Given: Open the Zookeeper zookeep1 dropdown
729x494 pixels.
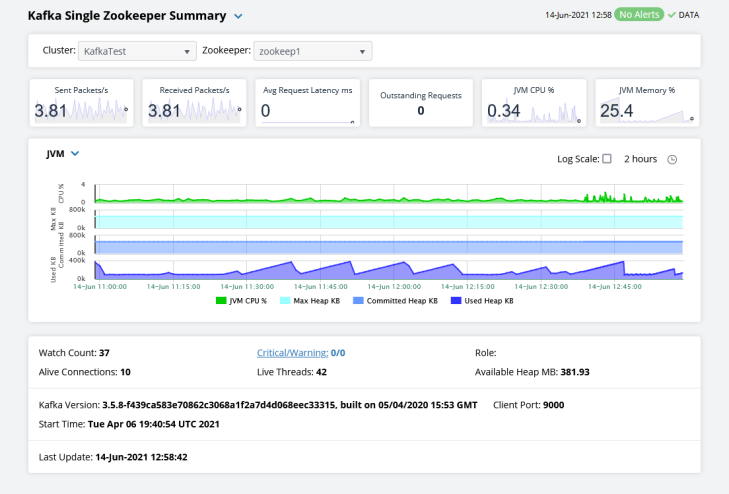Looking at the screenshot, I should [x=312, y=51].
